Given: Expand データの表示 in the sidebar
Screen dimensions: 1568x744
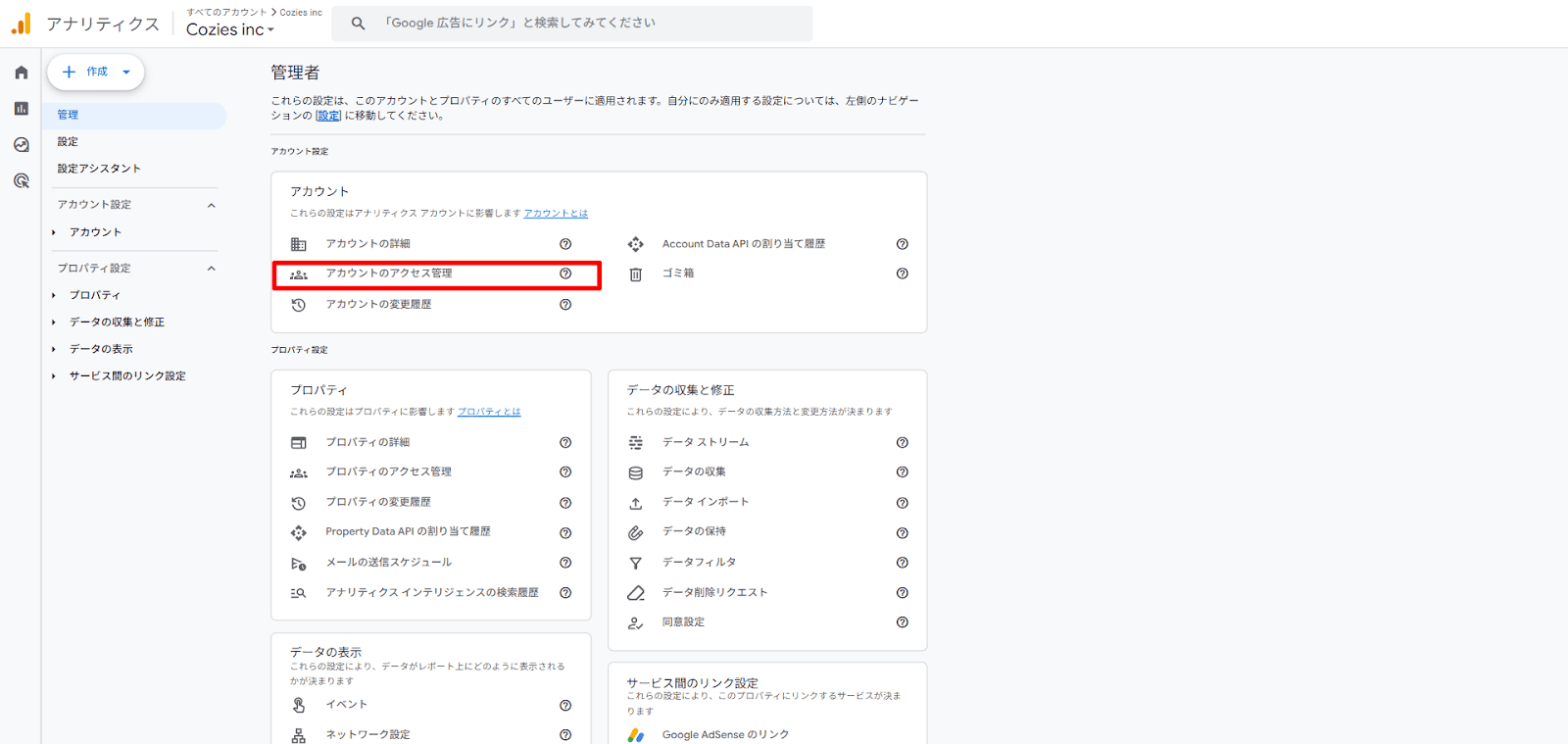Looking at the screenshot, I should click(54, 349).
